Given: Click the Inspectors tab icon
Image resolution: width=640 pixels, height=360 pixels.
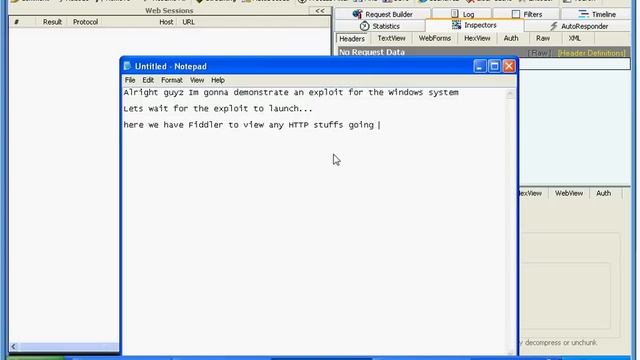Looking at the screenshot, I should (x=456, y=25).
